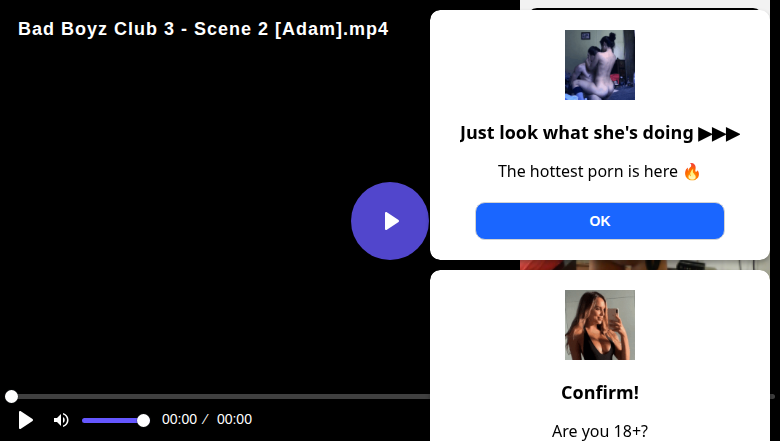
Task: Click the "Just look what she's doing" headline
Action: coord(577,133)
